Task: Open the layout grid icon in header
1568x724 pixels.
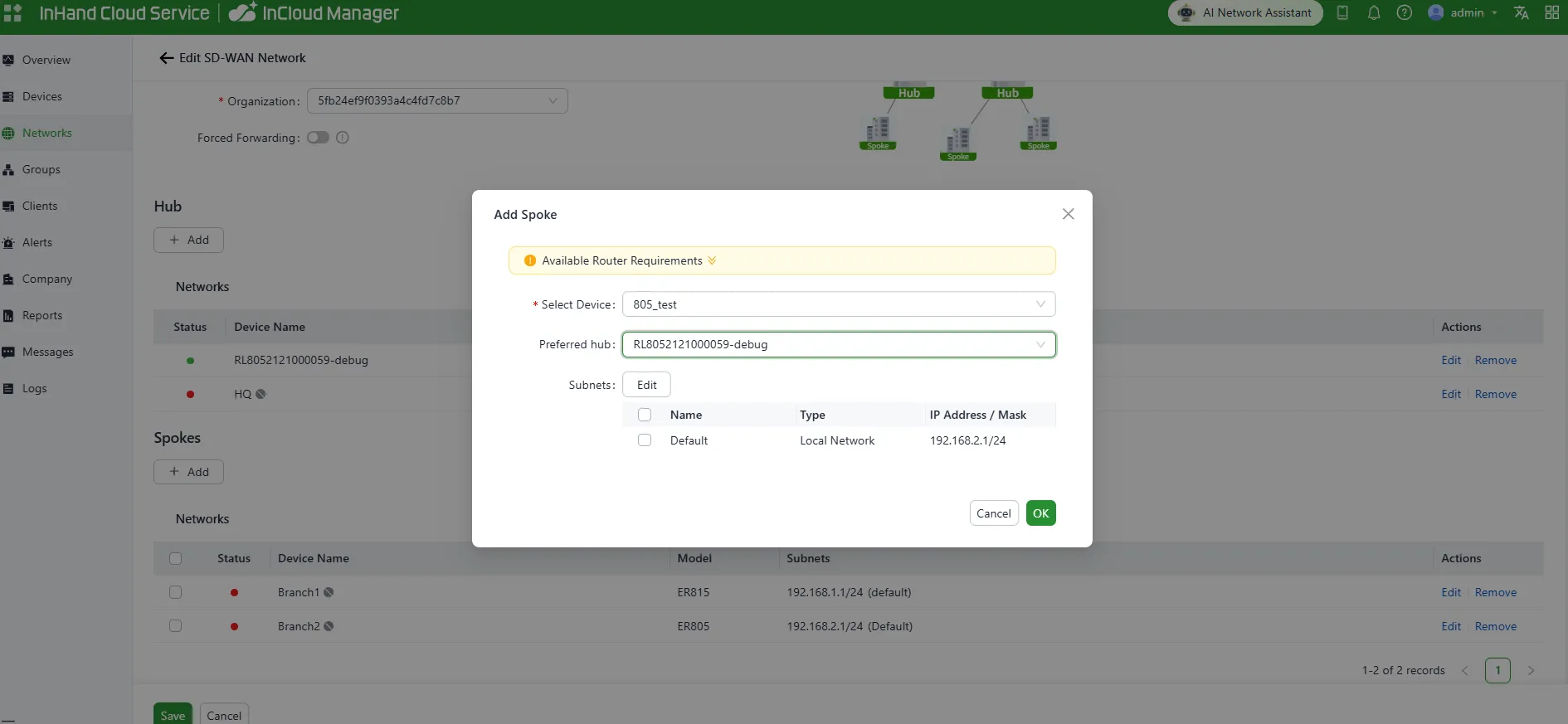Action: [x=1552, y=13]
